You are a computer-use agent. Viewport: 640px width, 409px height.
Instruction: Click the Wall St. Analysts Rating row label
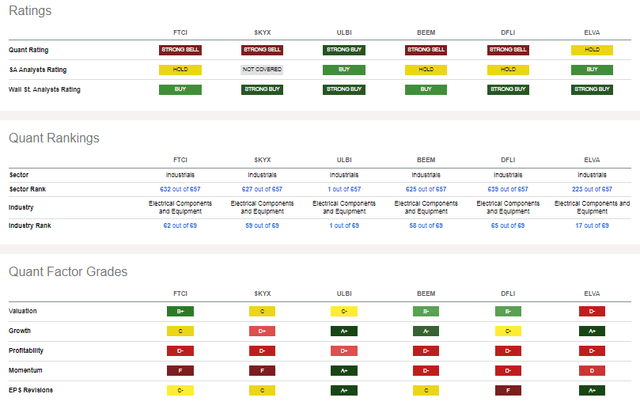click(x=44, y=89)
